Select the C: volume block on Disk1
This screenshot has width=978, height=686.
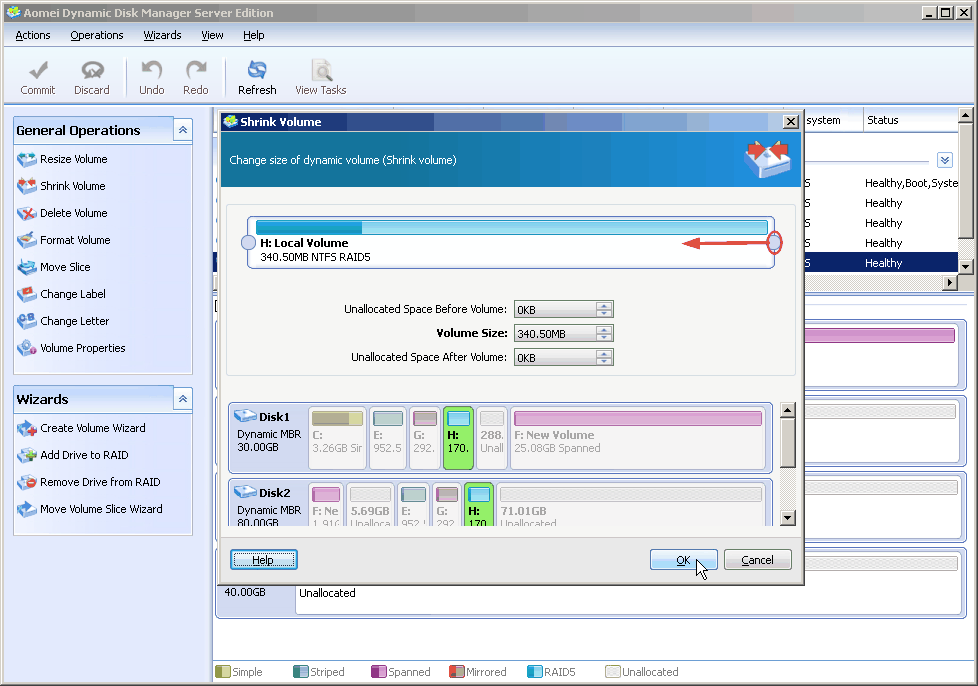pyautogui.click(x=337, y=438)
